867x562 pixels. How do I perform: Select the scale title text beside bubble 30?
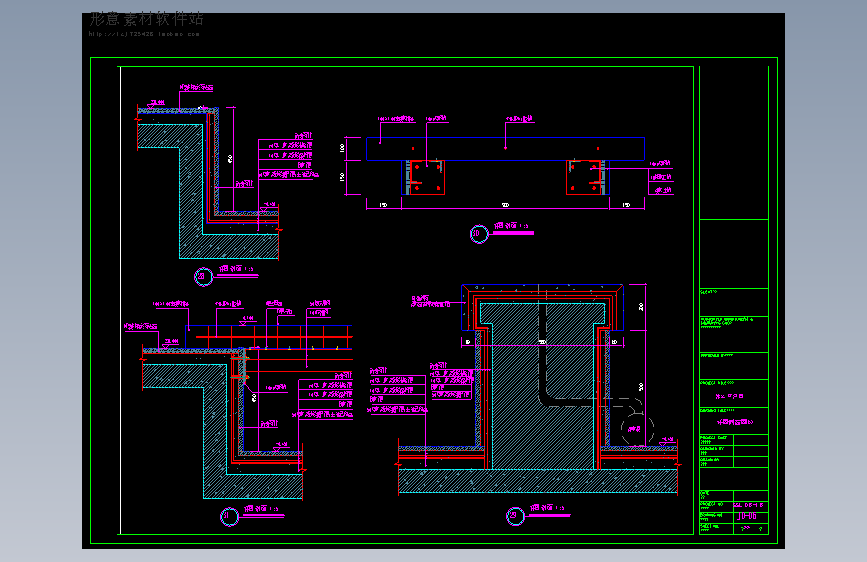511,226
